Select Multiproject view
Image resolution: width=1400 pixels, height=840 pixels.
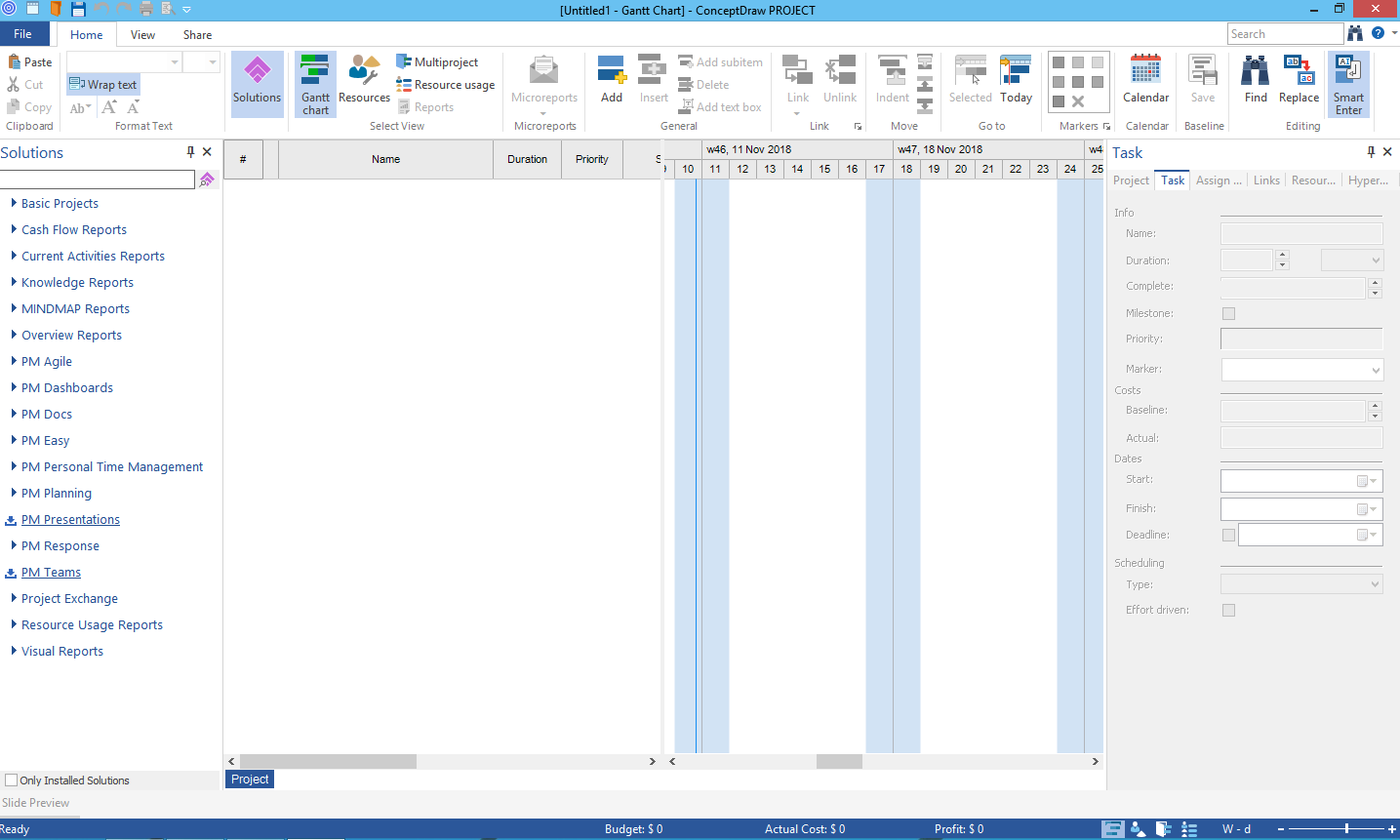tap(437, 61)
